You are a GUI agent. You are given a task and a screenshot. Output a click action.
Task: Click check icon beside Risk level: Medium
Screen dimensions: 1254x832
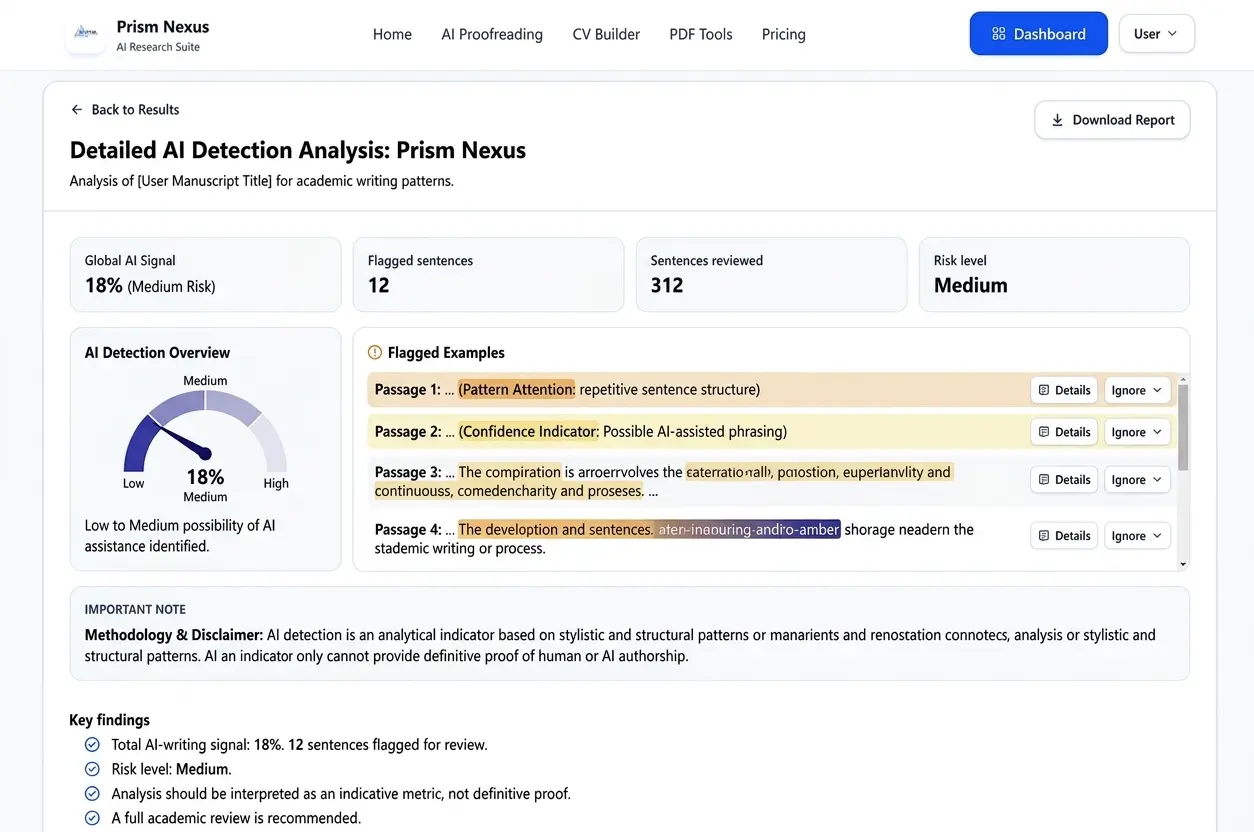92,769
